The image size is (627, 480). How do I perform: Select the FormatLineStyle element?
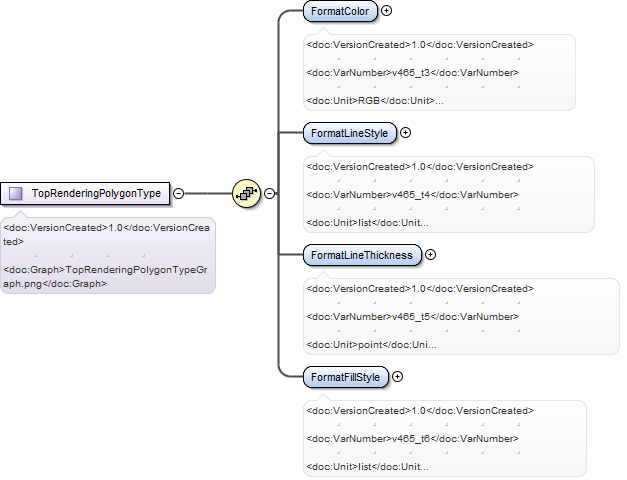(350, 133)
